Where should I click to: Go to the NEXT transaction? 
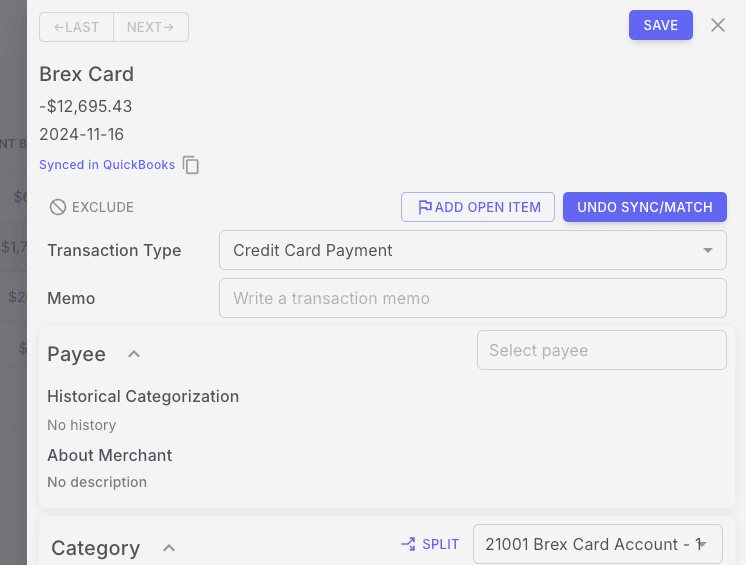[151, 27]
